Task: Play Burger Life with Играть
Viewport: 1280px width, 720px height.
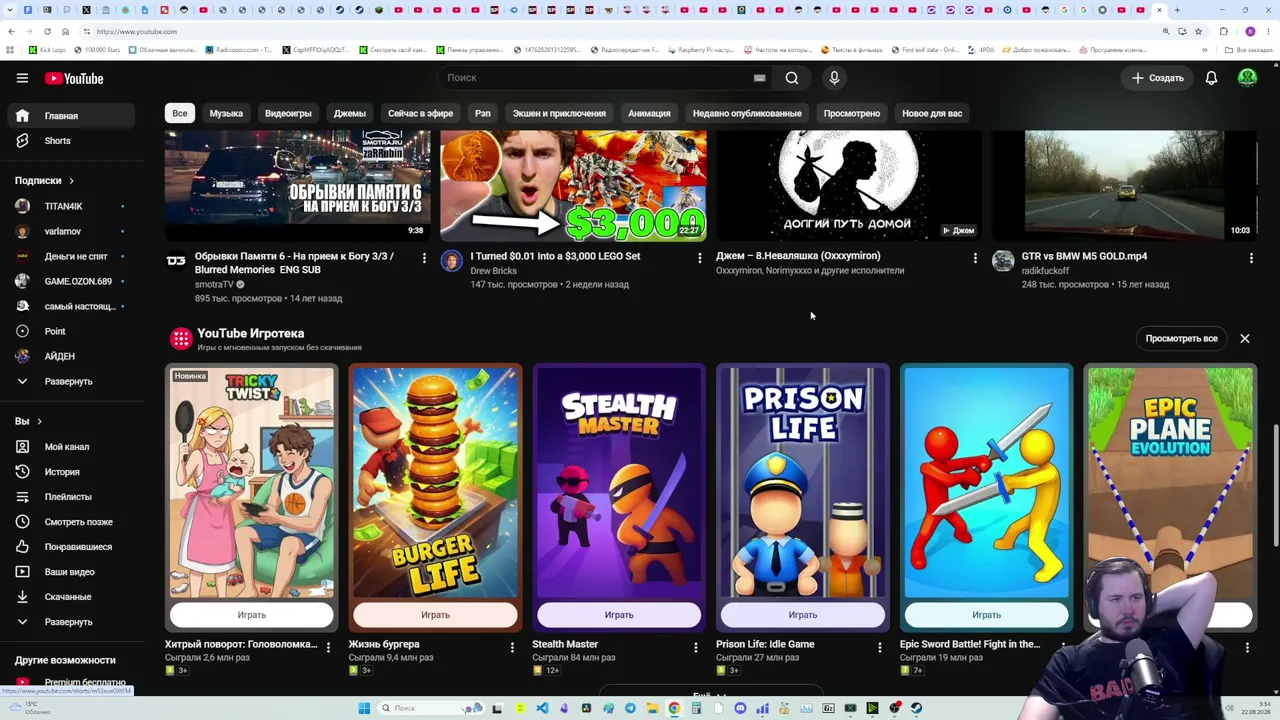Action: [x=435, y=615]
